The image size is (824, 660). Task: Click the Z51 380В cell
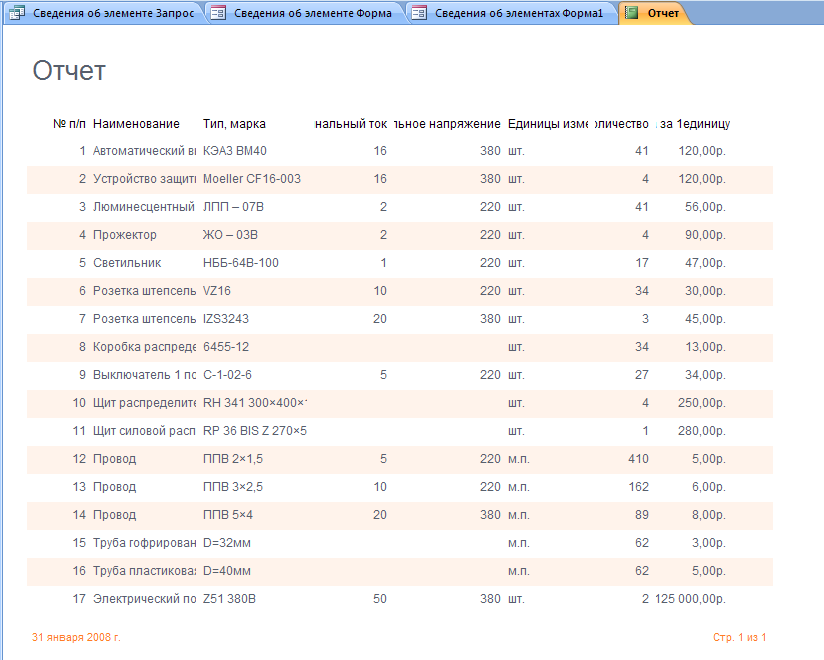[229, 599]
